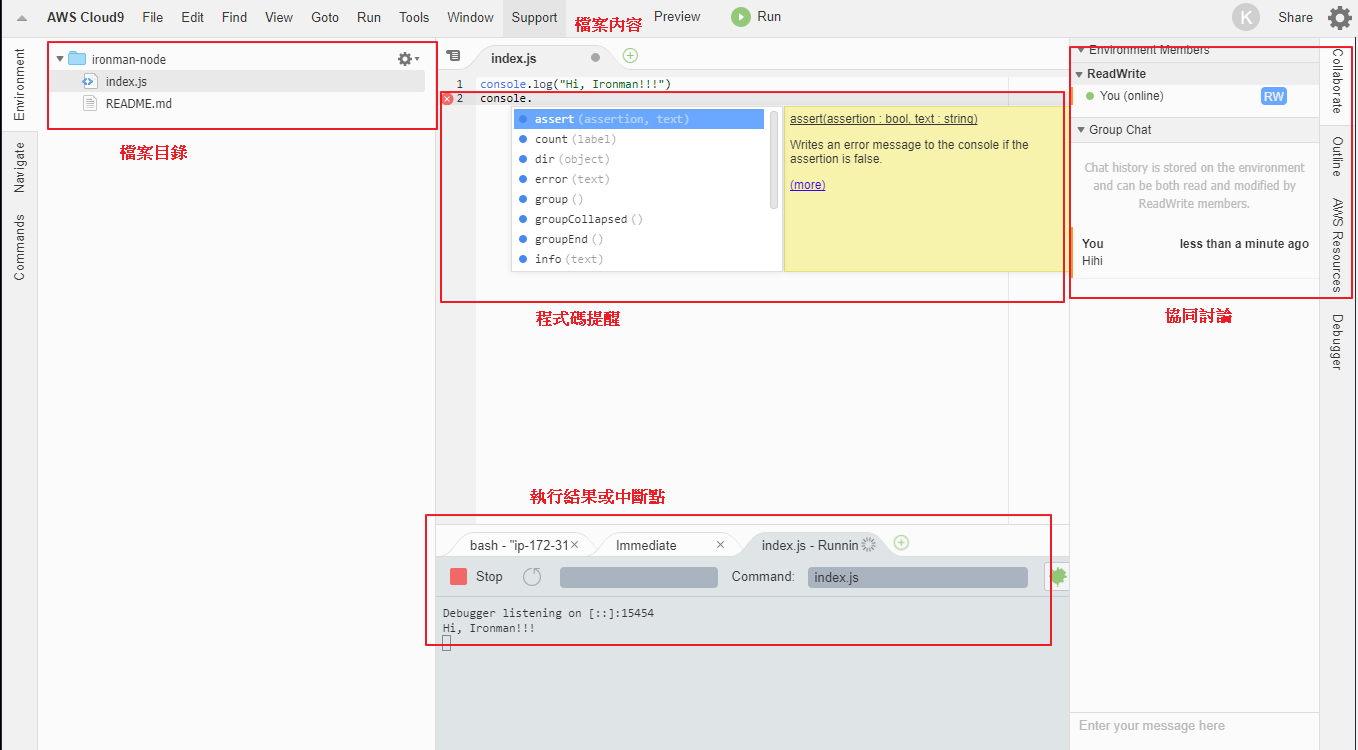Screen dimensions: 1358x750
Task: Click the Share button
Action: click(x=1295, y=17)
